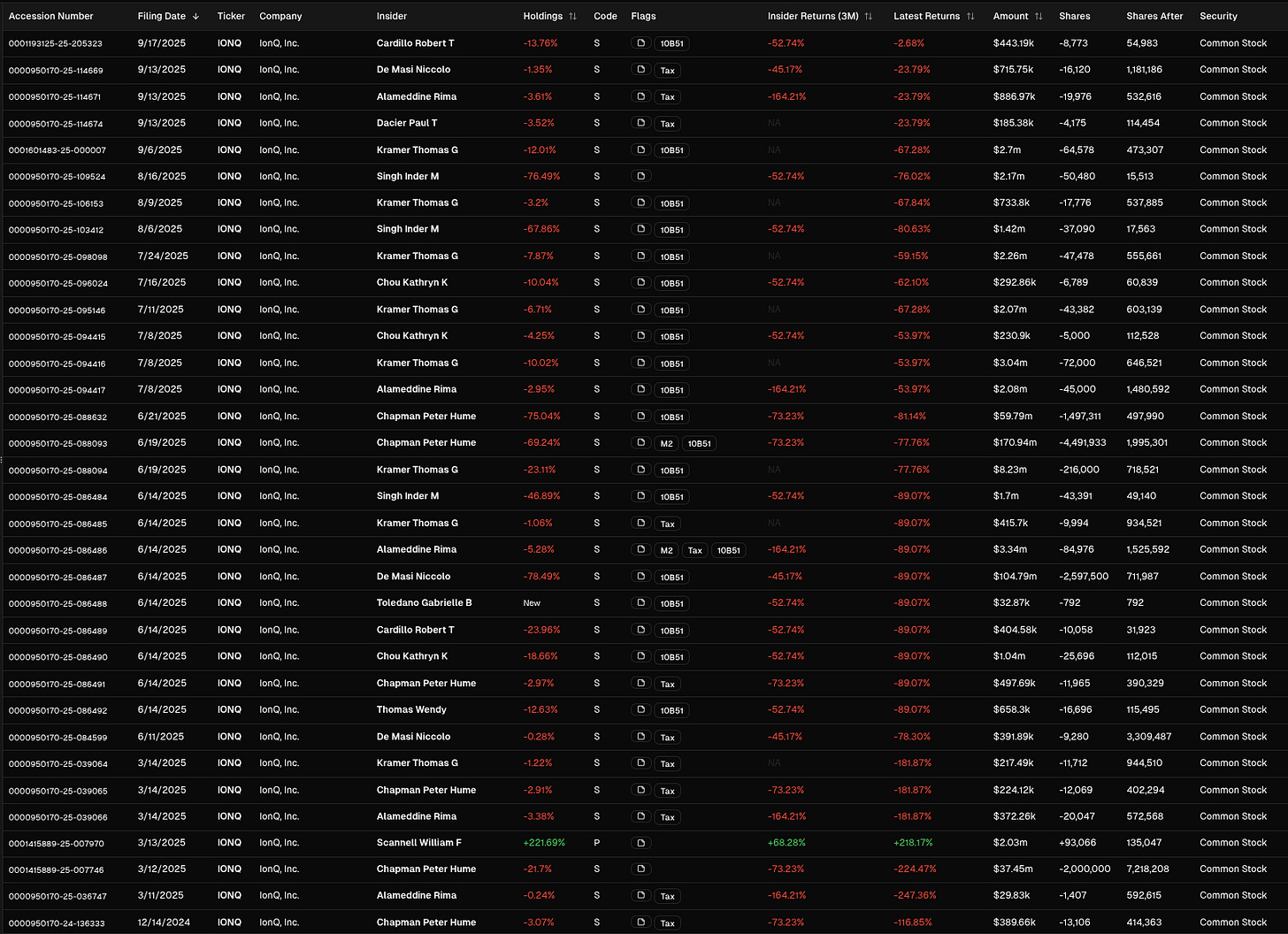Screen dimensions: 1288x934
Task: Click Tax flag in De Masi 9/13/2025 row
Action: (x=668, y=70)
